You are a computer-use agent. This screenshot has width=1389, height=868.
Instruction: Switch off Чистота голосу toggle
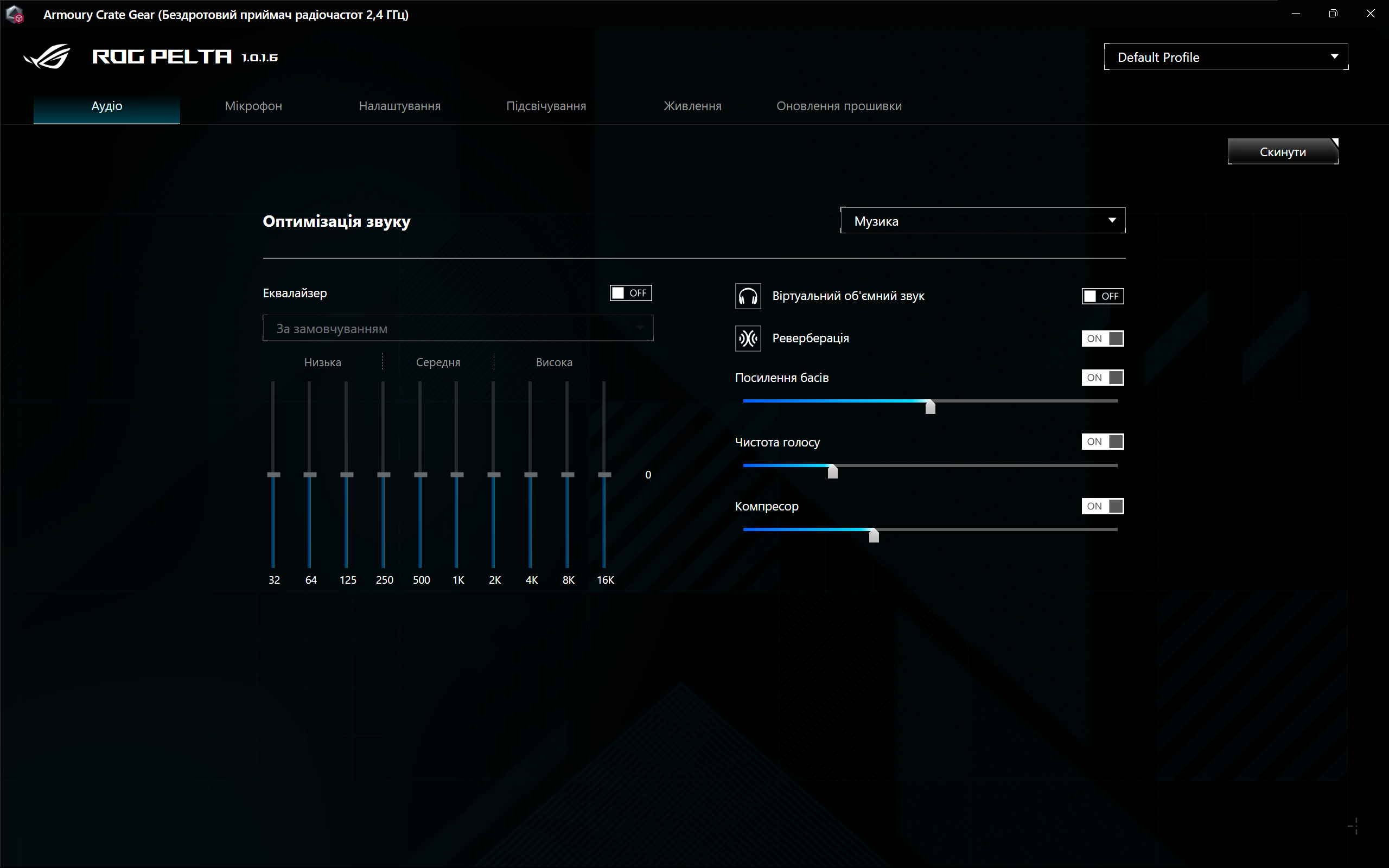pyautogui.click(x=1103, y=442)
